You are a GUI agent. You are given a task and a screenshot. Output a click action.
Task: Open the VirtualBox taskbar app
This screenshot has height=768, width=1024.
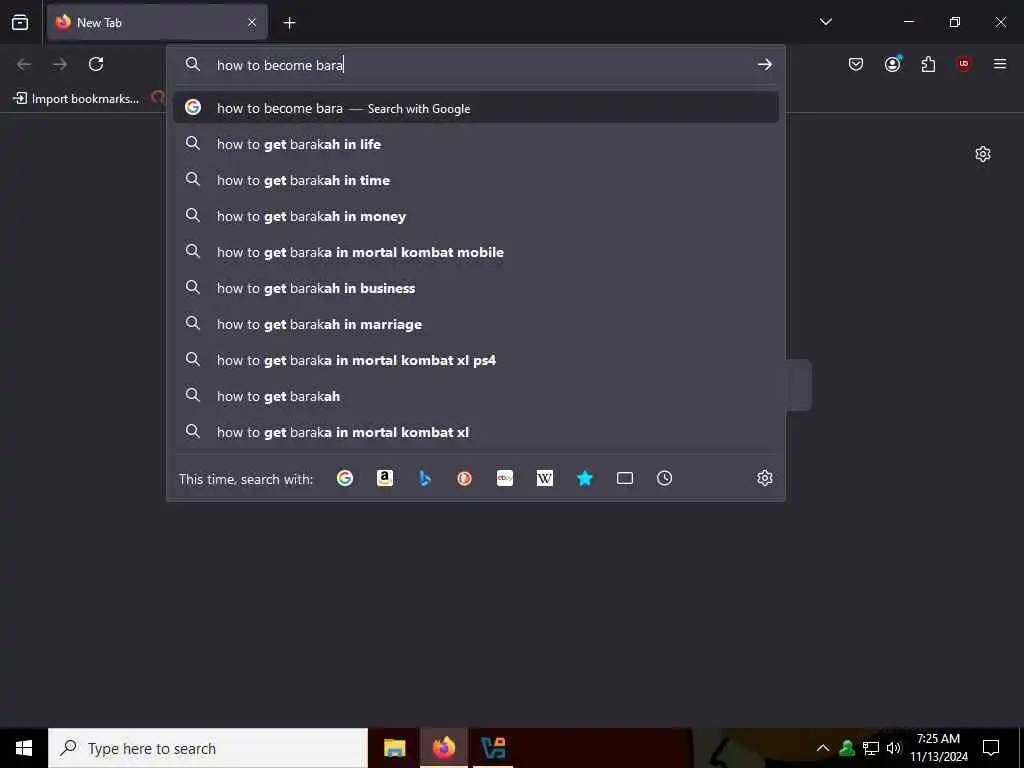point(493,748)
